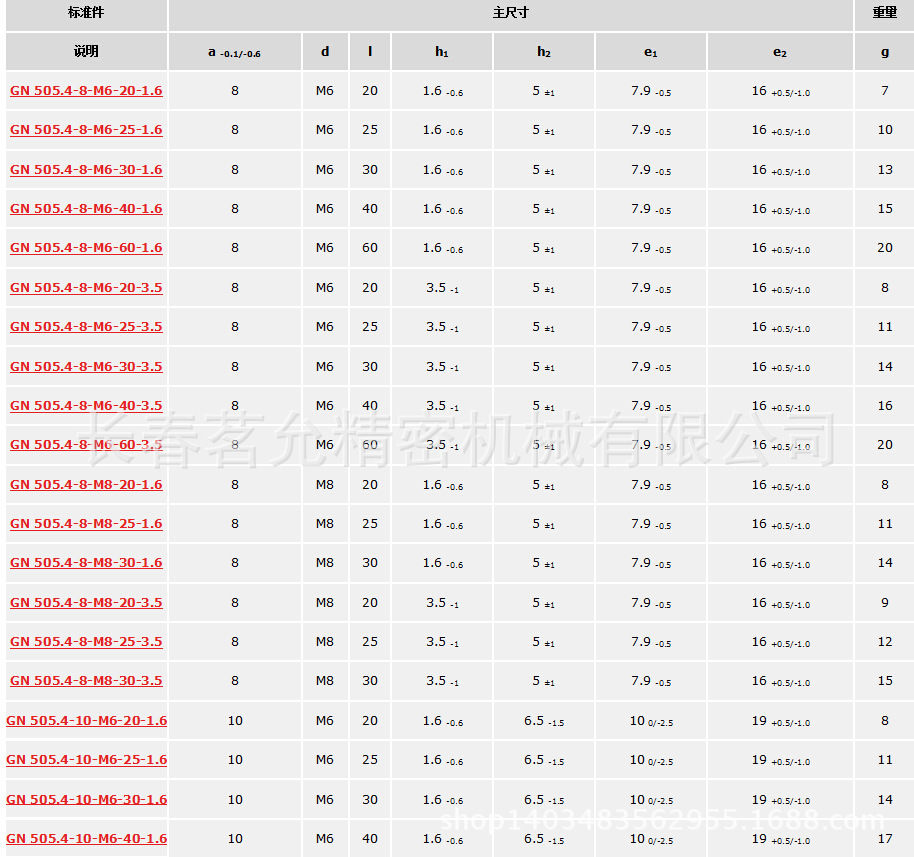Open the GN 505.4-8-M6-20-1.6 link
The image size is (914, 857).
86,91
